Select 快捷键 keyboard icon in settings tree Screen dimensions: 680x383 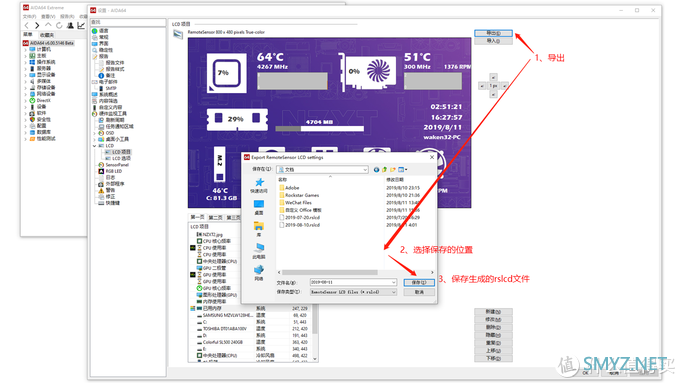(x=101, y=203)
